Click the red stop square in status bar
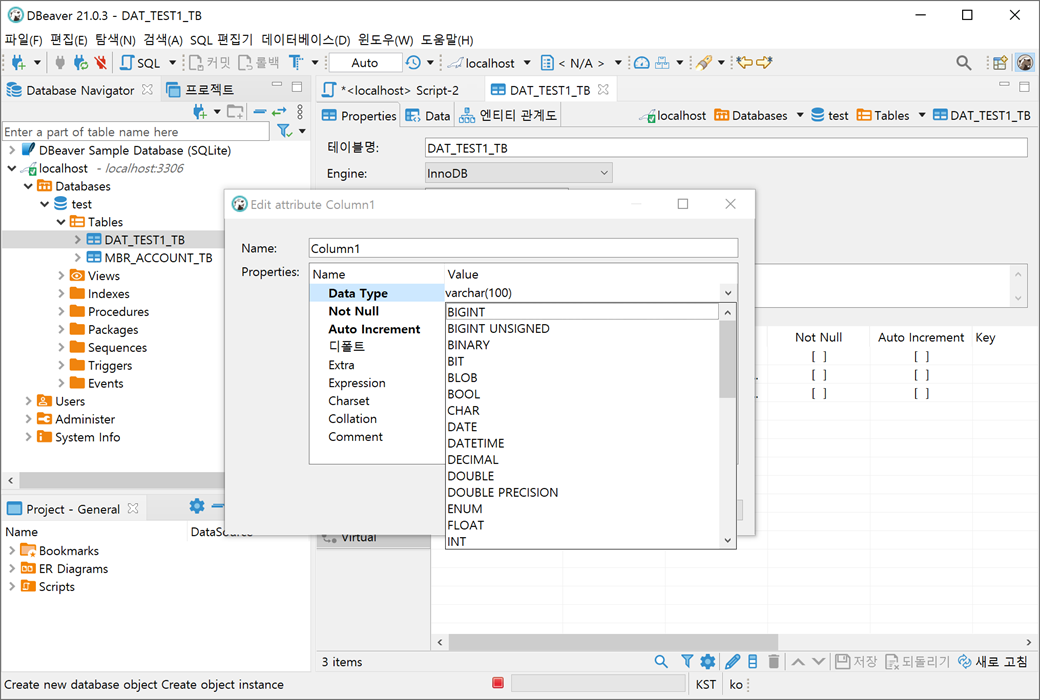This screenshot has height=700, width=1040. click(498, 683)
